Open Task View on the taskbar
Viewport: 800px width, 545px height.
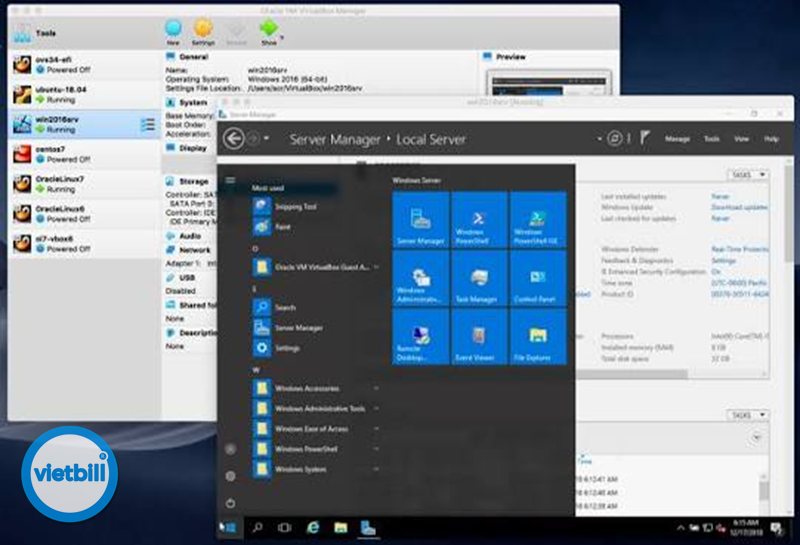click(285, 528)
